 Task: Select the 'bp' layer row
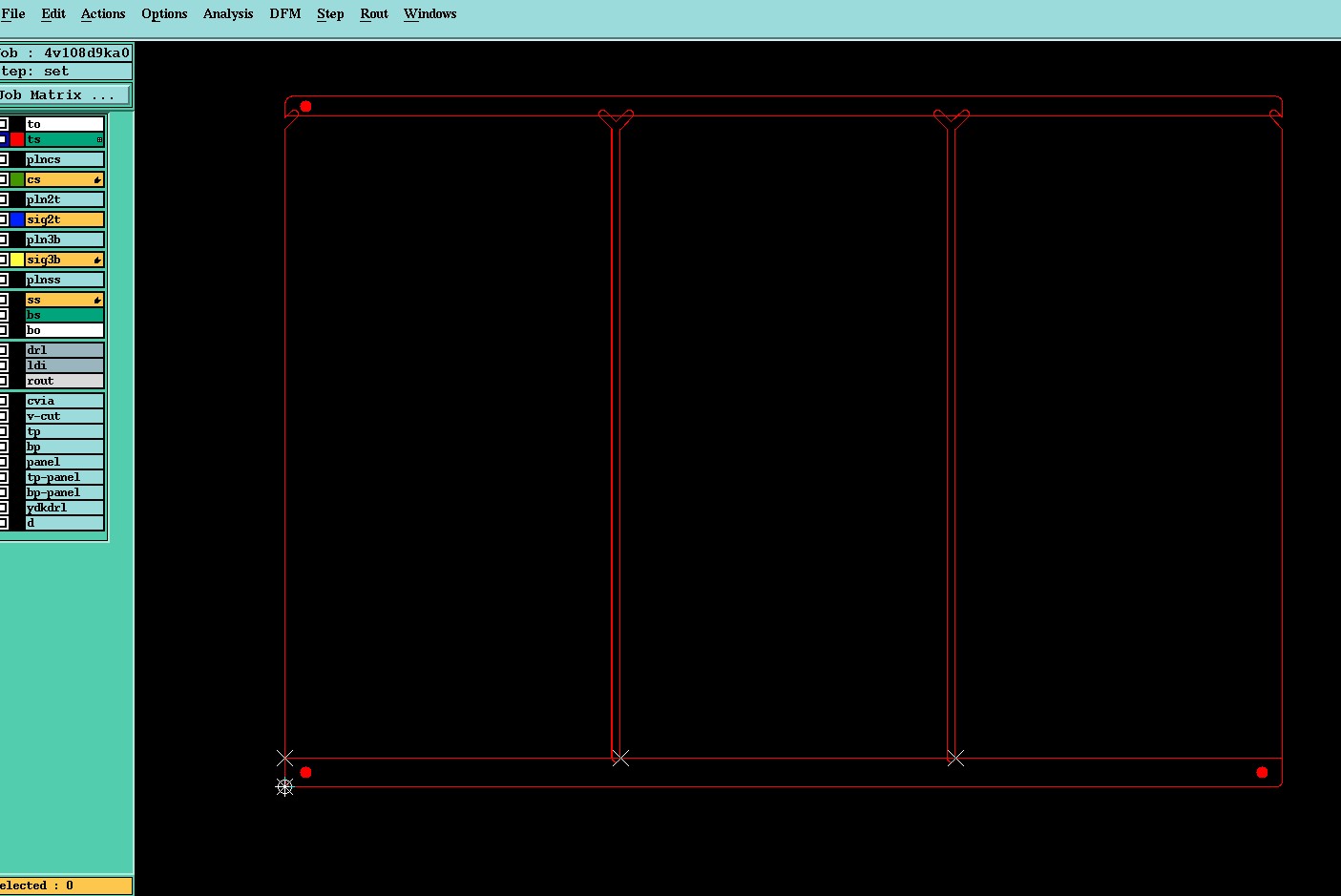point(64,447)
